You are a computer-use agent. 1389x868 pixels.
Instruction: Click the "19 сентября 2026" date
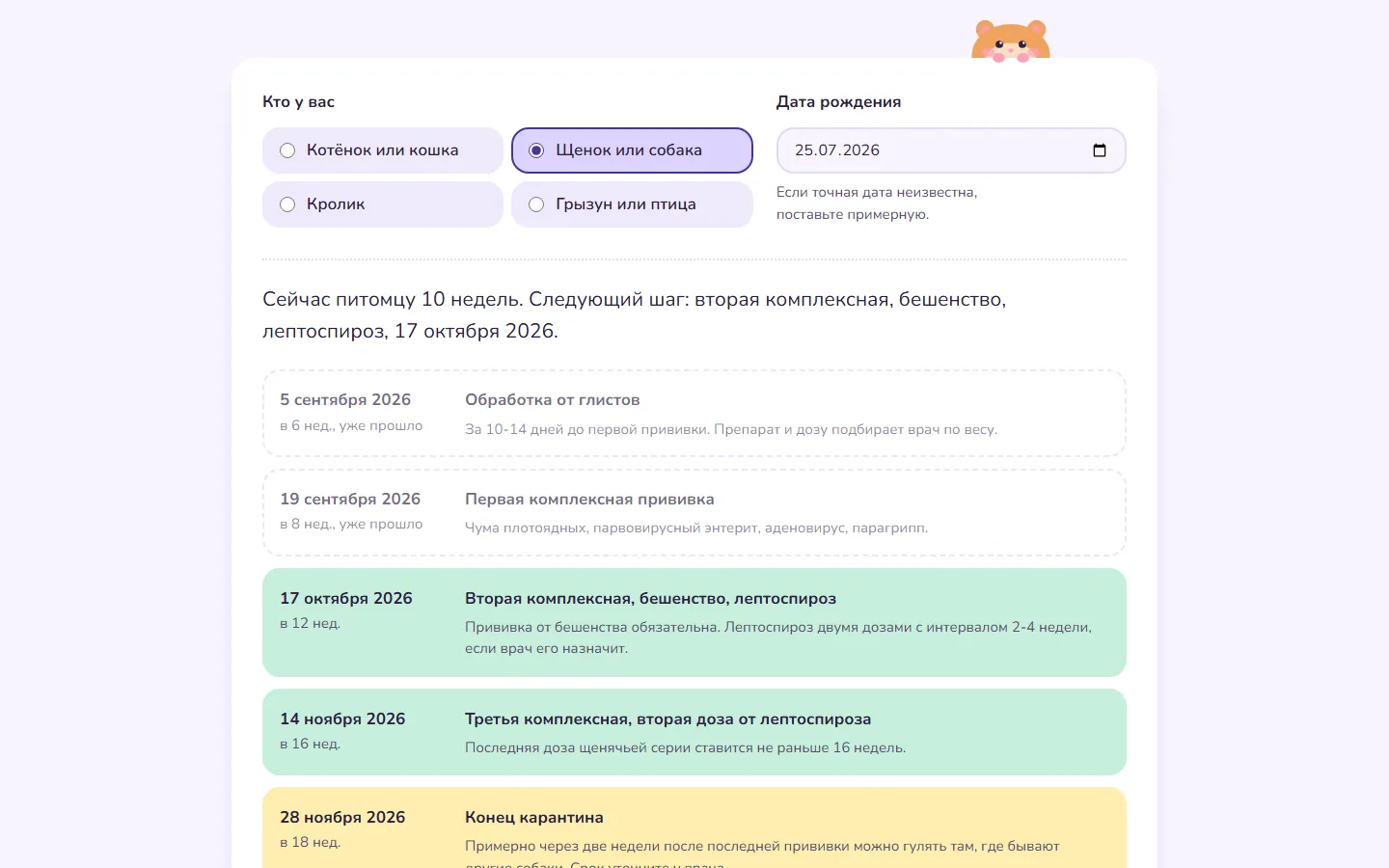coord(350,499)
